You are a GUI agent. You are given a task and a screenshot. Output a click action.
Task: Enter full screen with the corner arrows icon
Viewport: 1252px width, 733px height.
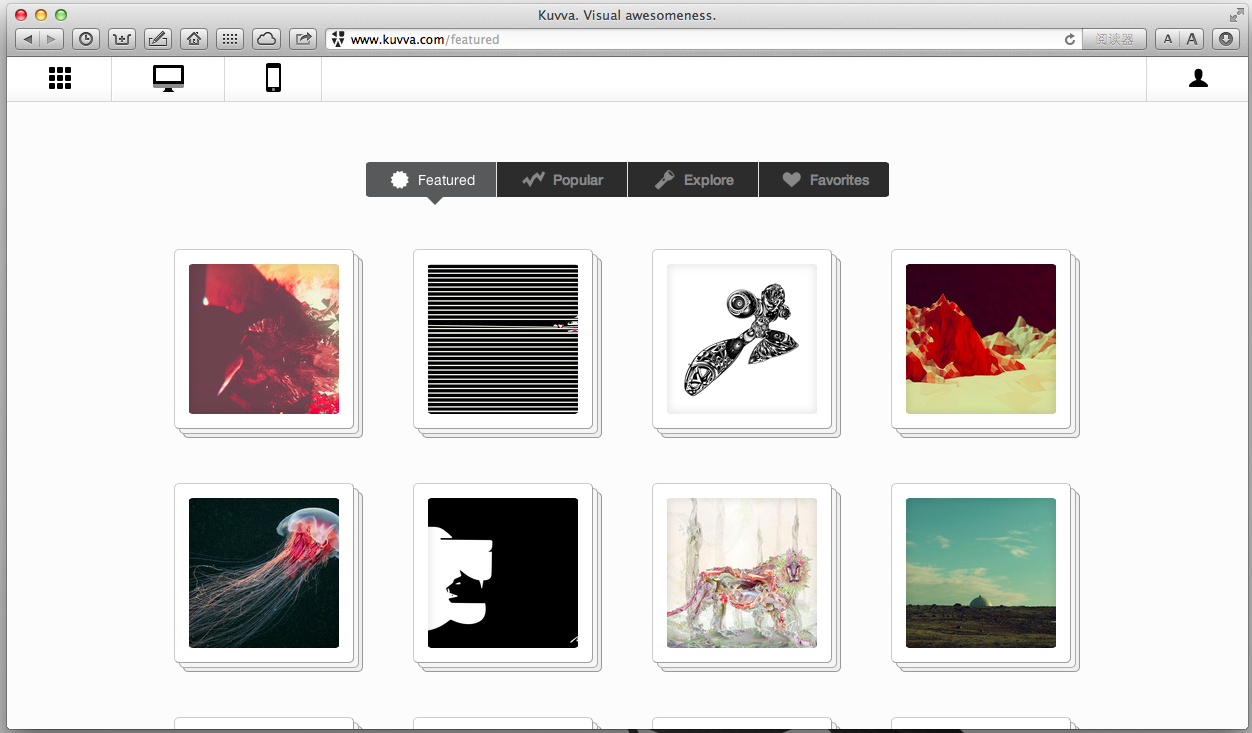[1236, 15]
